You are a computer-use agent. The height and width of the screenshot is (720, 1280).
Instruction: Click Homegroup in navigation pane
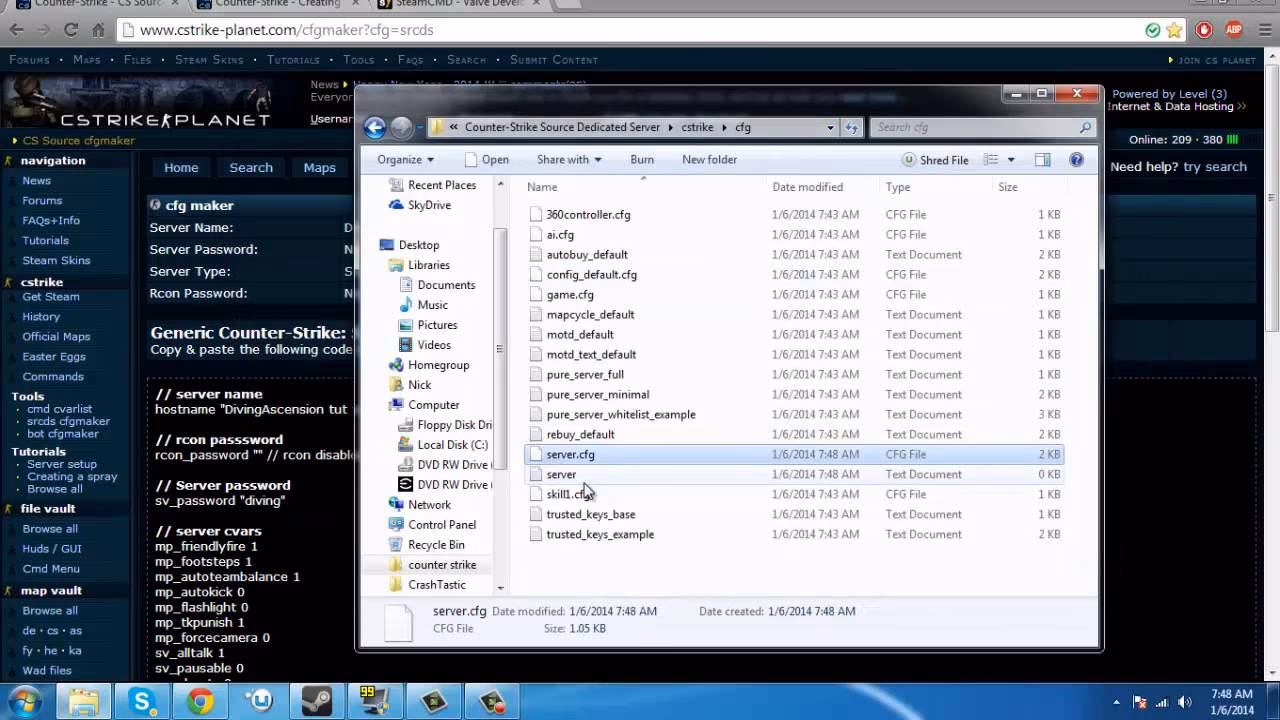pyautogui.click(x=438, y=365)
